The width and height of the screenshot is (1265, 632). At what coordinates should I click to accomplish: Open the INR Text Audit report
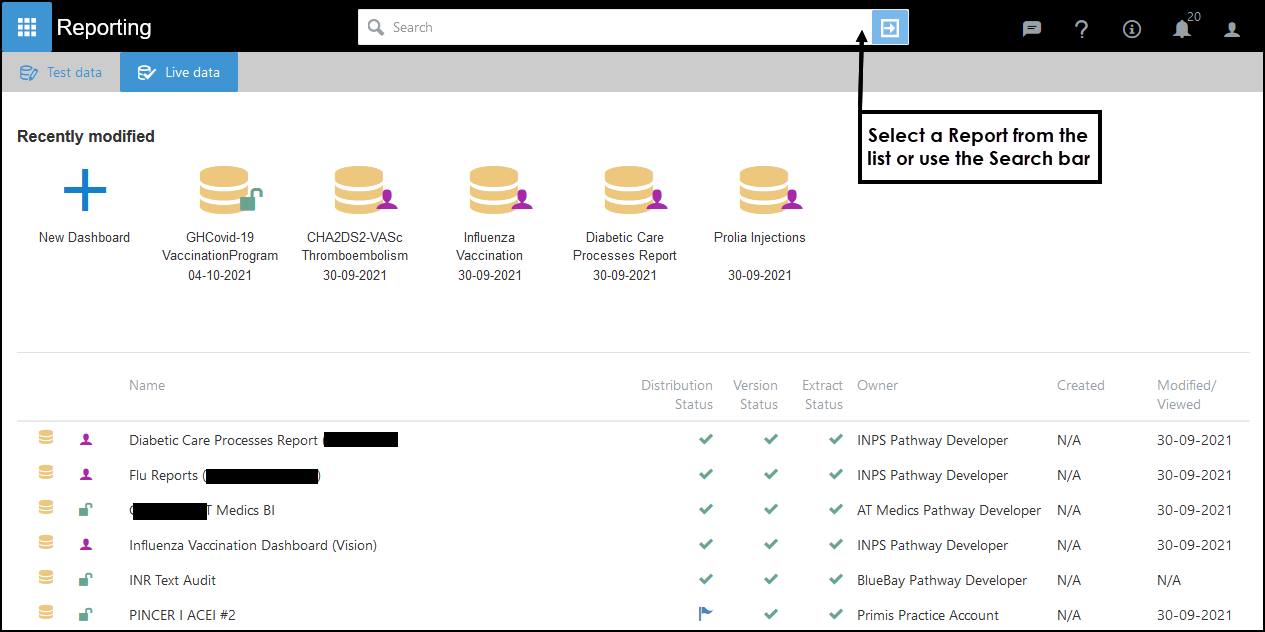tap(172, 580)
